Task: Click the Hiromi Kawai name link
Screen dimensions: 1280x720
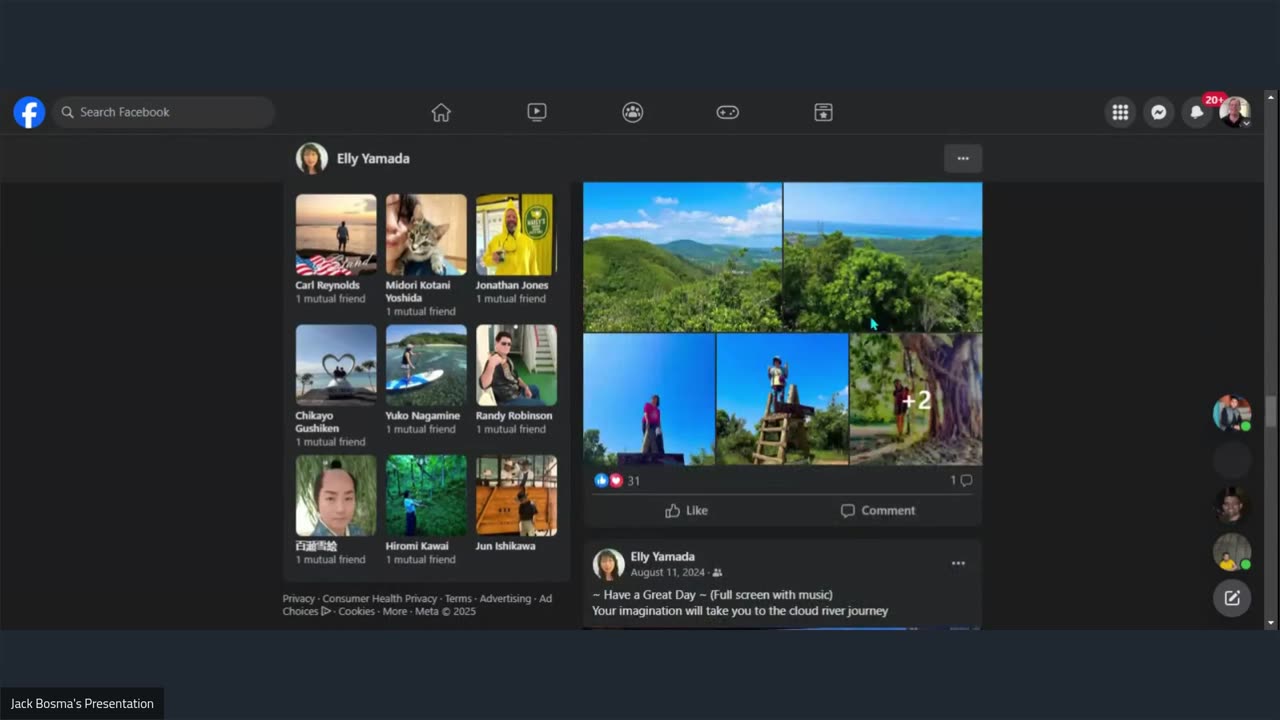Action: [417, 546]
